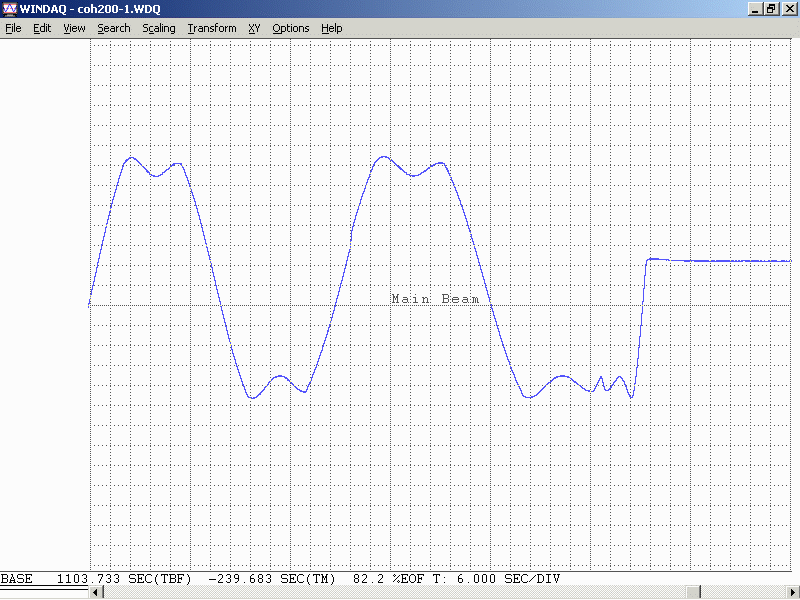Image resolution: width=800 pixels, height=600 pixels.
Task: Open the Search menu
Action: [x=113, y=28]
